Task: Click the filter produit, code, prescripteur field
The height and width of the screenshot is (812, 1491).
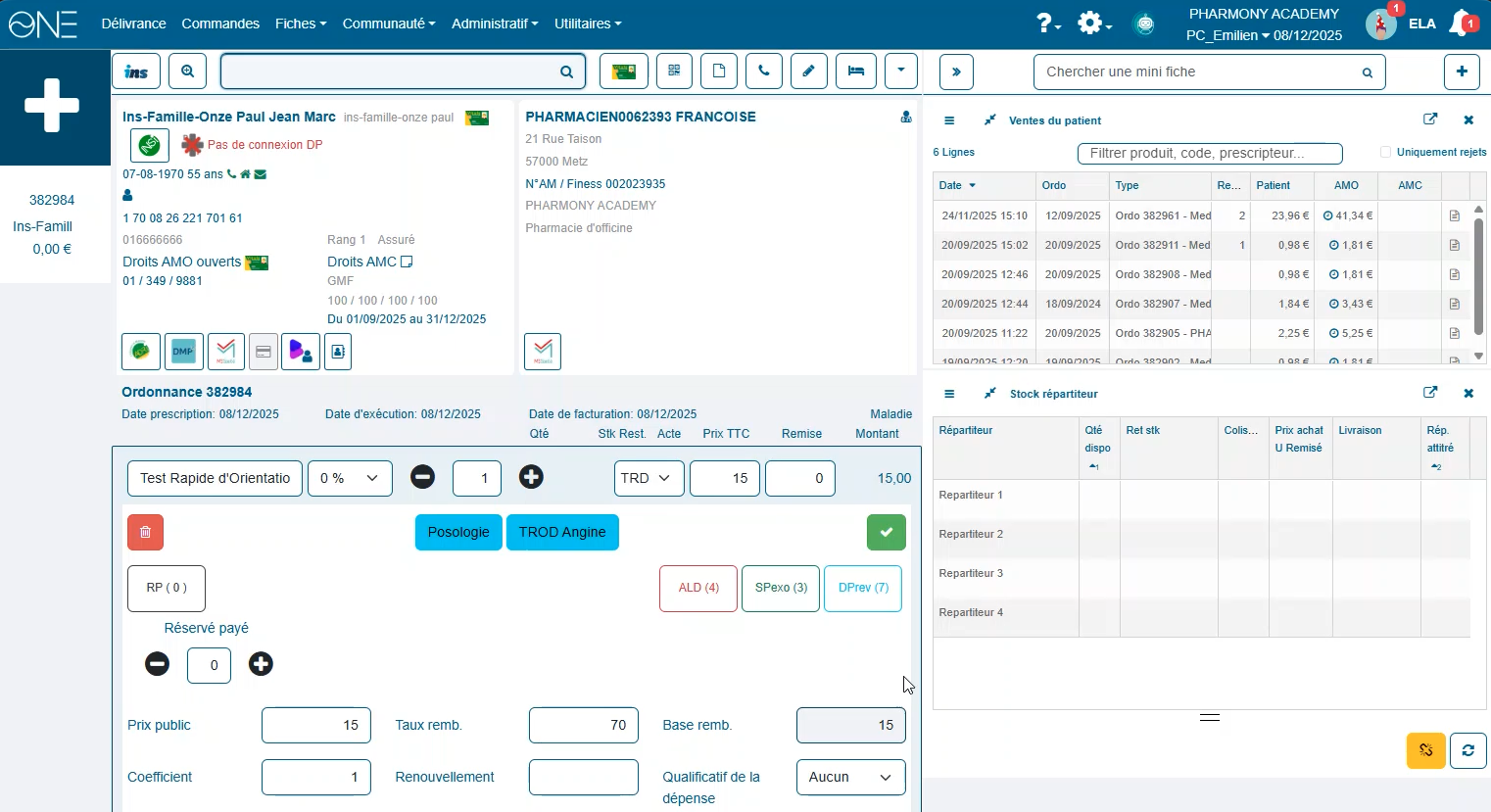Action: point(1210,153)
